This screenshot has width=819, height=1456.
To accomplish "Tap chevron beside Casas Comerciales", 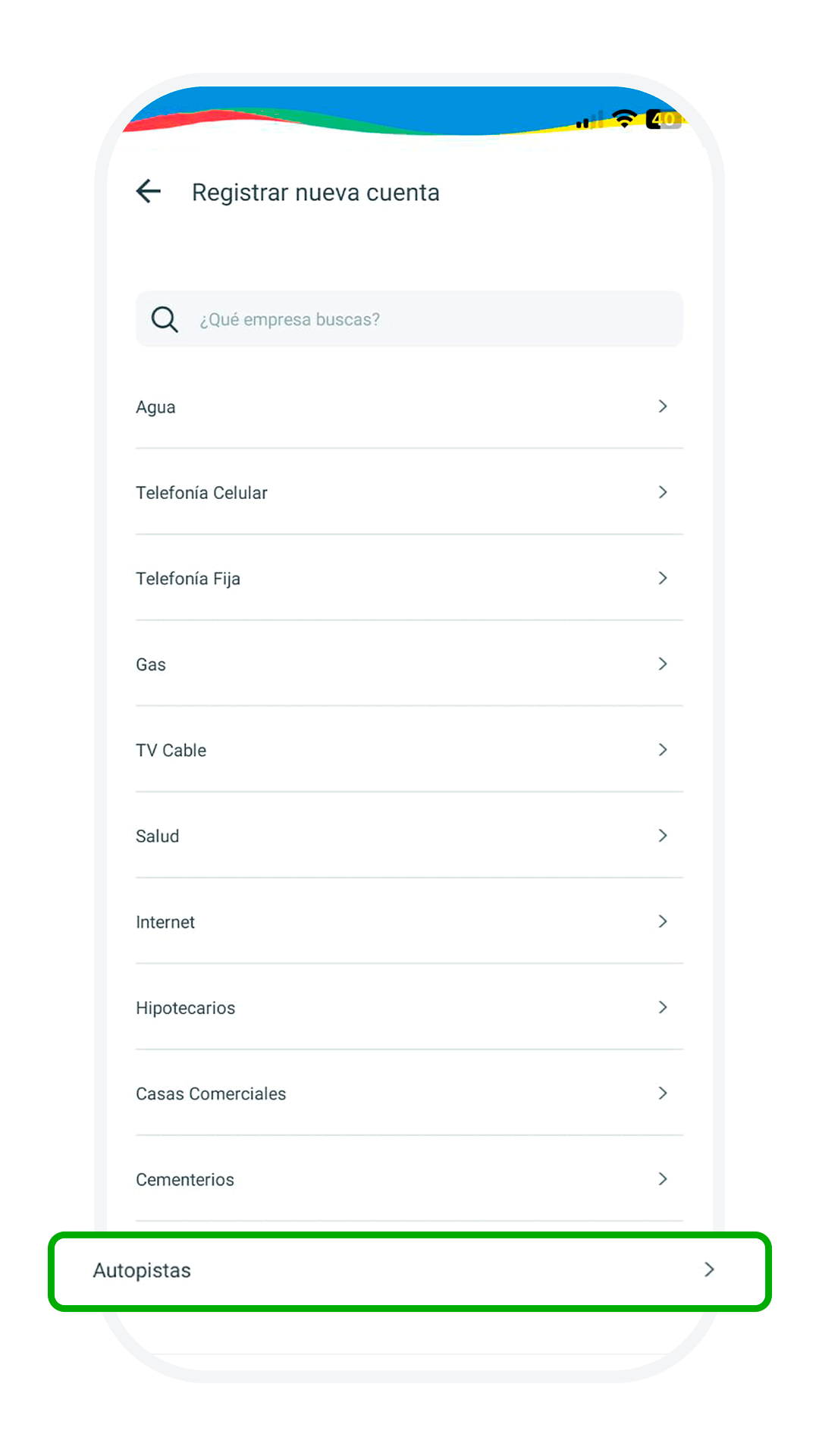I will click(663, 1093).
